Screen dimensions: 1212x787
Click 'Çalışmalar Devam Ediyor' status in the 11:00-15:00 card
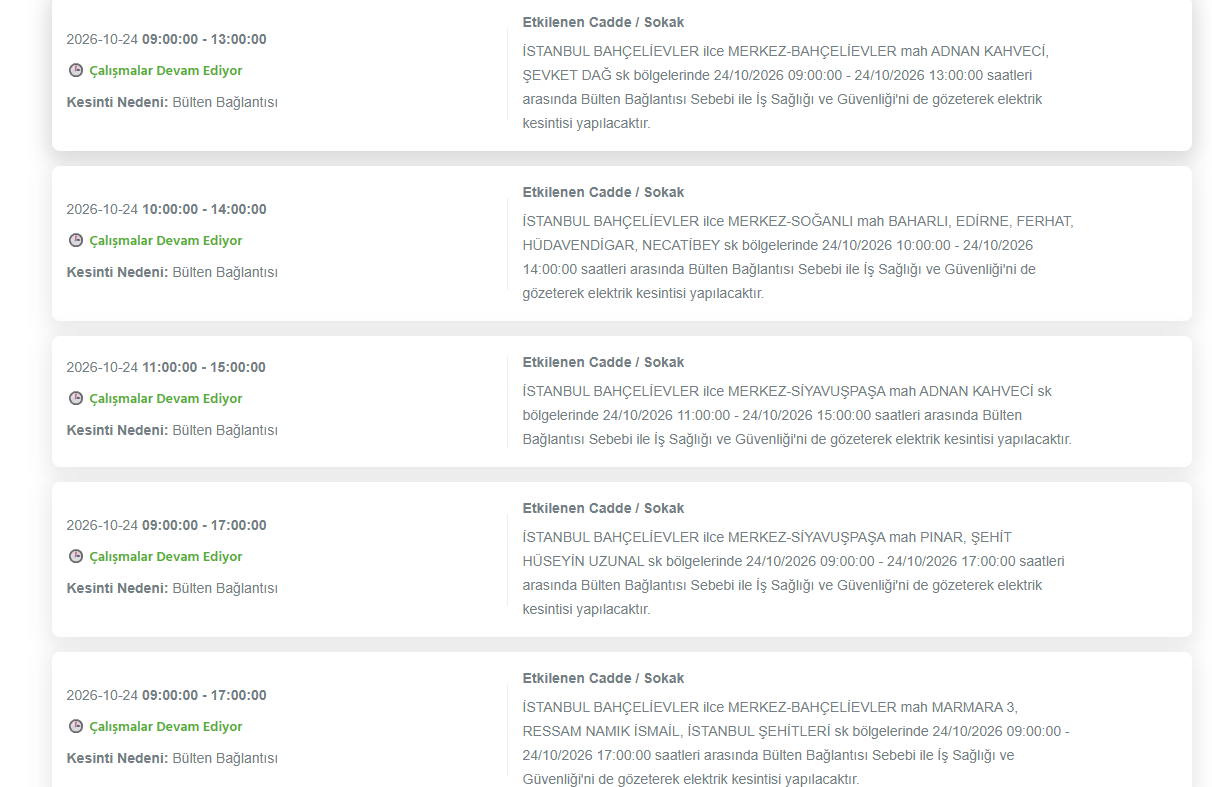166,398
